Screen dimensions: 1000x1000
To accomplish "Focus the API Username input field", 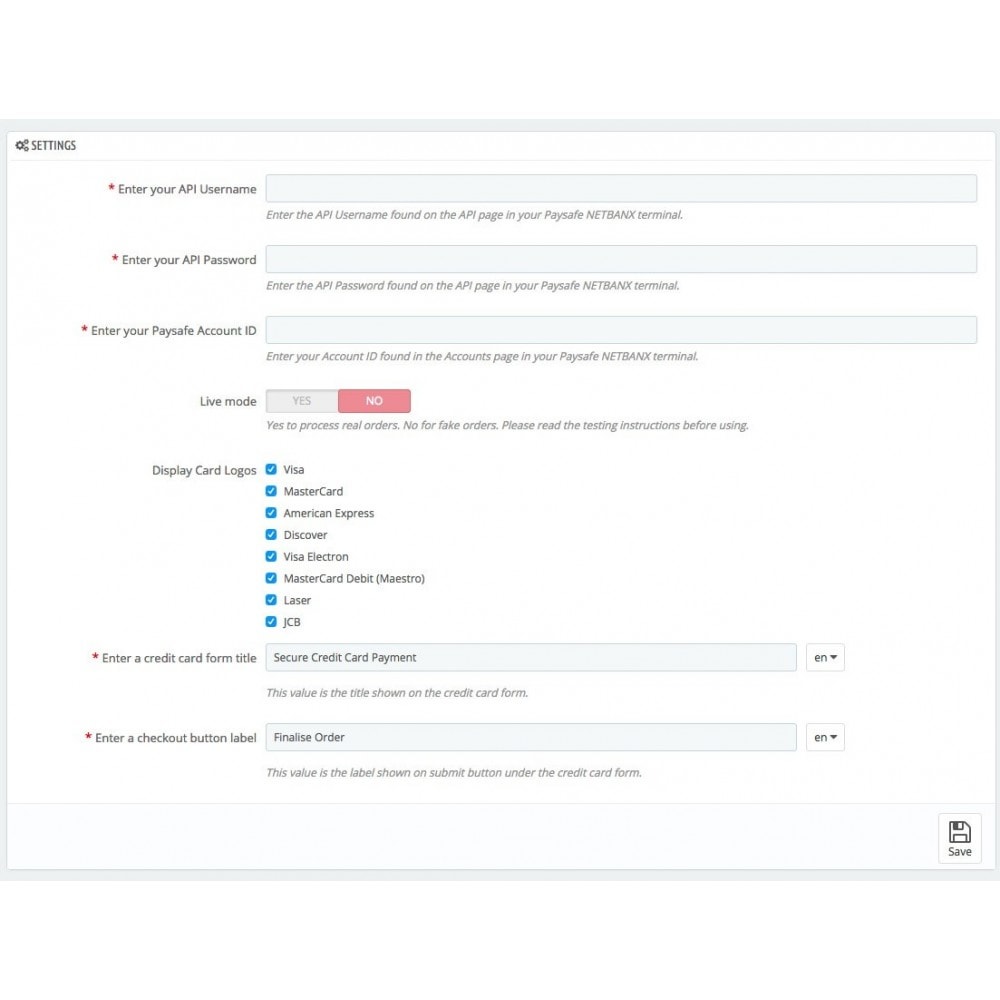I will 621,189.
